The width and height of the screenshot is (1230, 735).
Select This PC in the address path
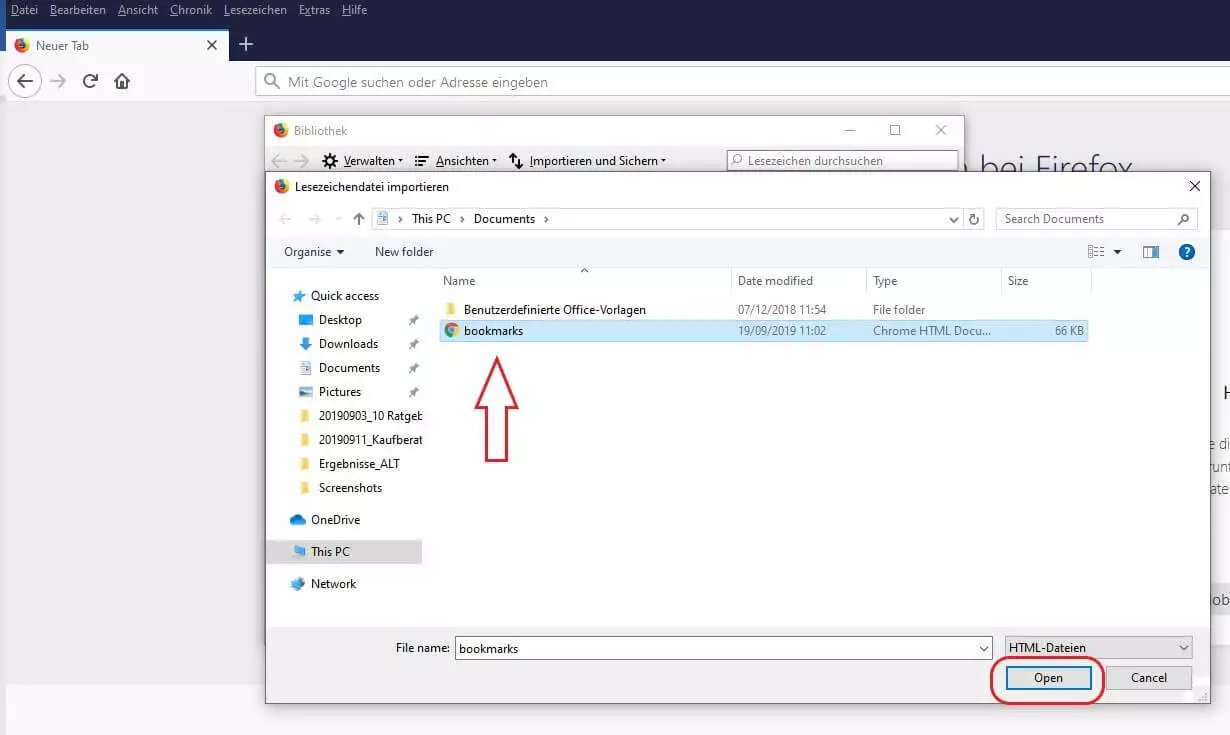[x=431, y=219]
